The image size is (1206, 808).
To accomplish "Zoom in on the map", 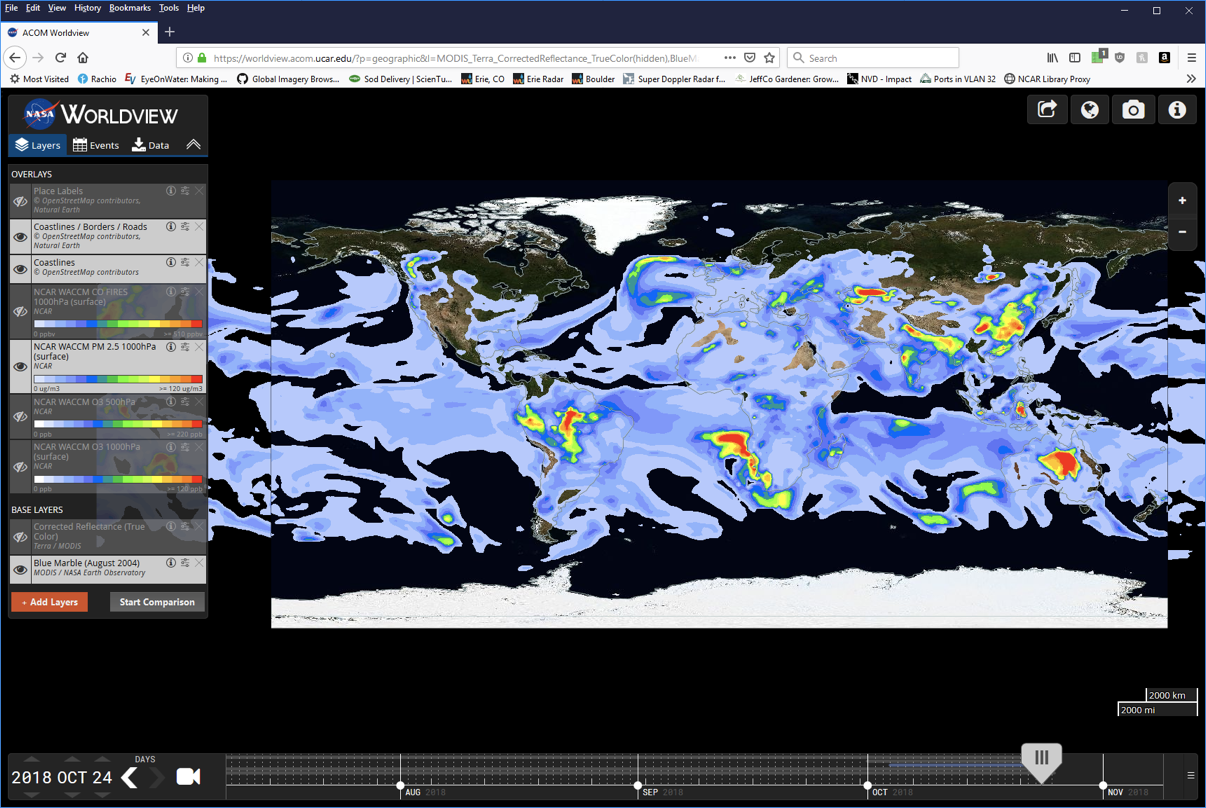I will 1182,201.
